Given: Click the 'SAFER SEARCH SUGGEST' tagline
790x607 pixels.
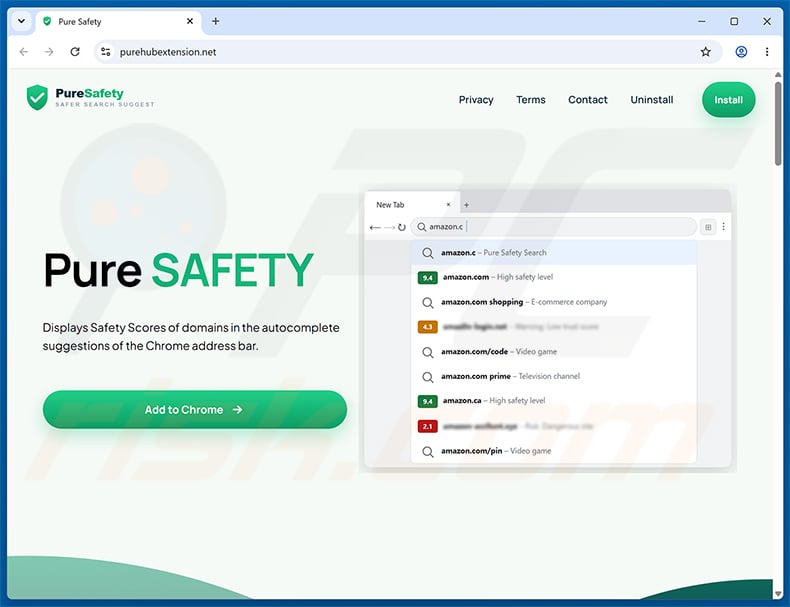Looking at the screenshot, I should (105, 104).
